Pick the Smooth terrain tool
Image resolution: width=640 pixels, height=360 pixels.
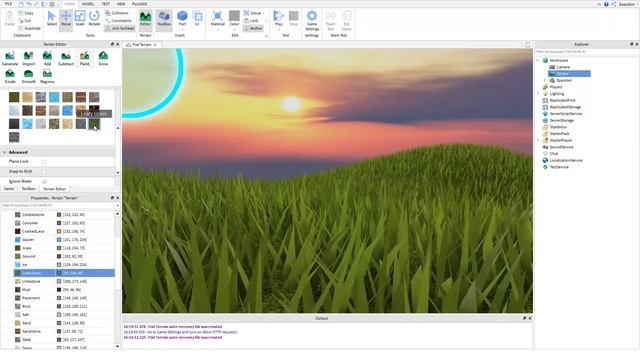[29, 76]
